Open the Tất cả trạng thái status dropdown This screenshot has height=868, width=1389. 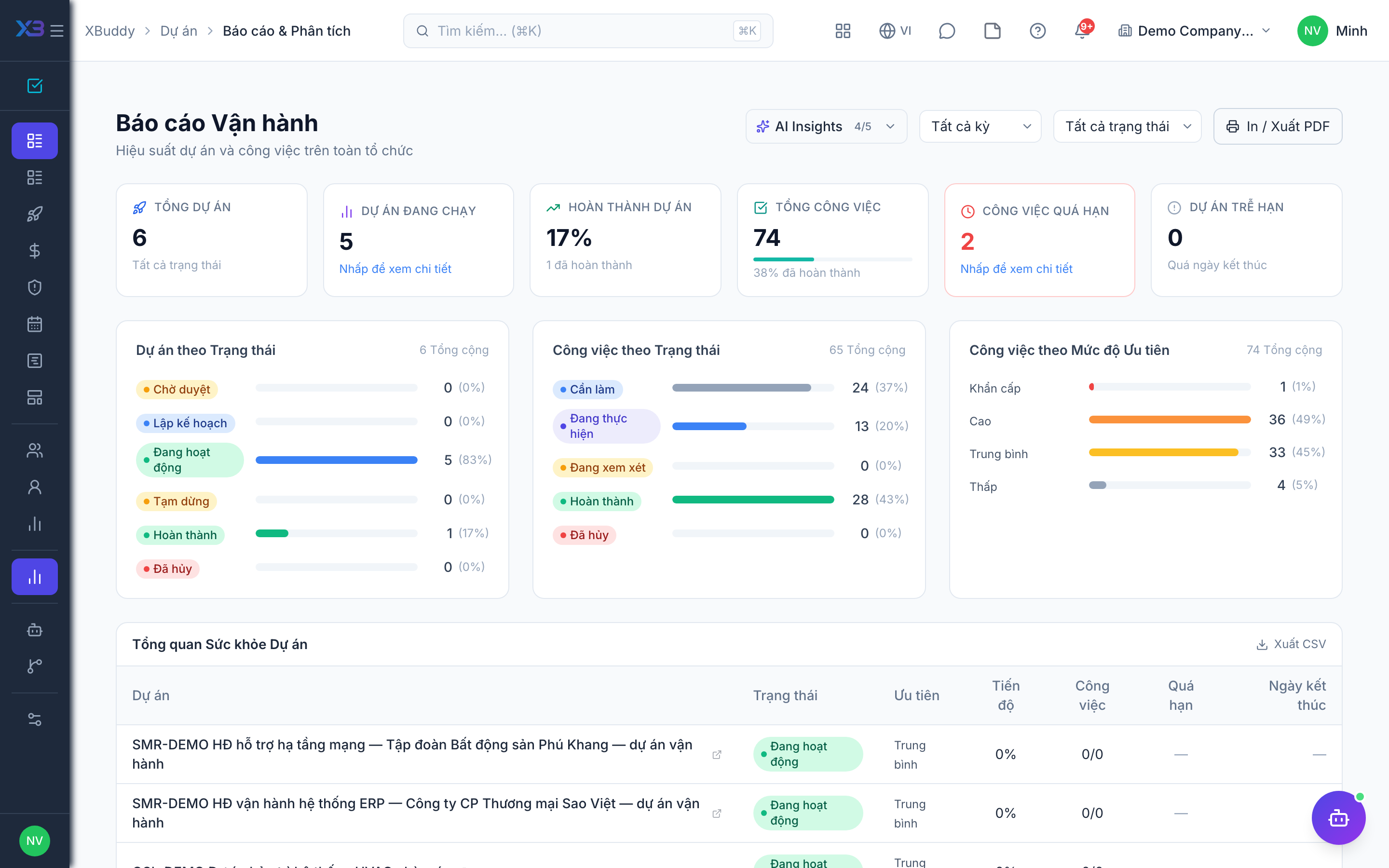pos(1127,126)
